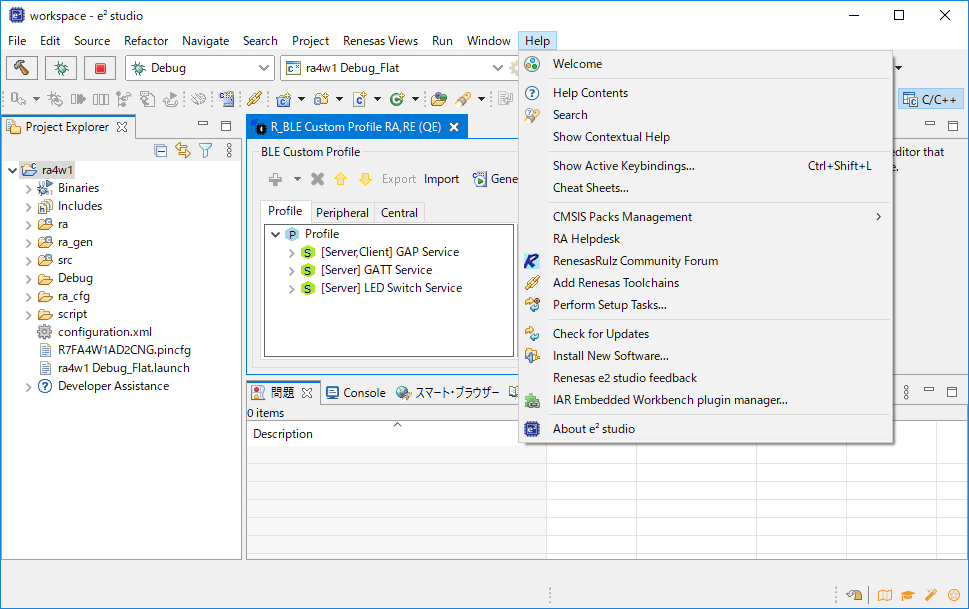Click the yellow chain-link toolbar icon
Screen dimensions: 969x609
(x=254, y=99)
